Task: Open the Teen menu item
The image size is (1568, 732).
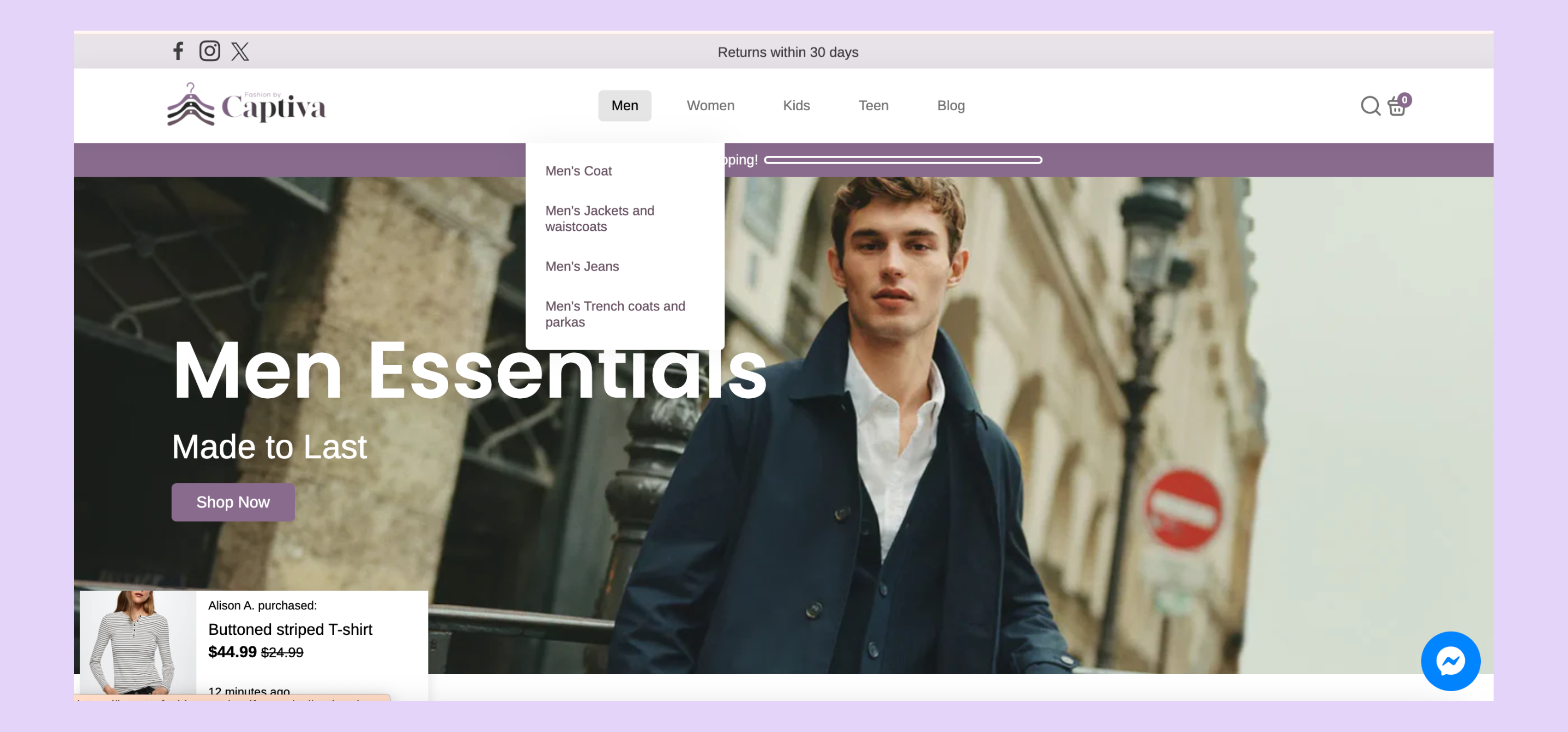Action: pyautogui.click(x=873, y=106)
